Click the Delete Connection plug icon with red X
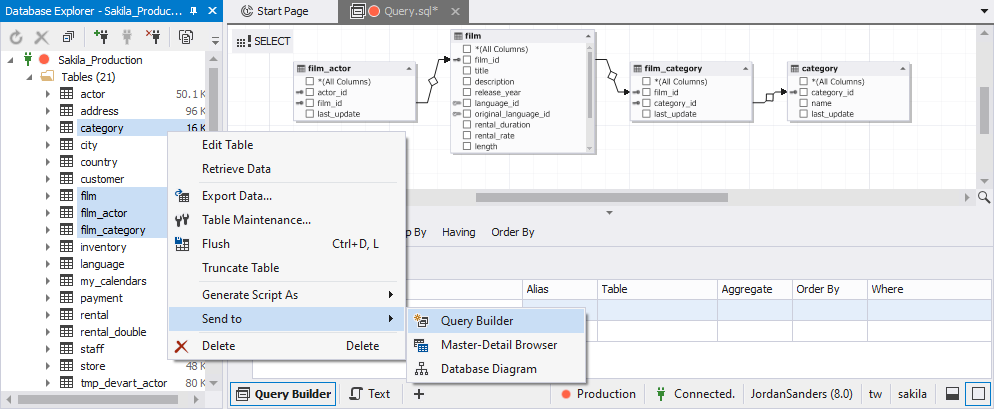 pyautogui.click(x=153, y=38)
